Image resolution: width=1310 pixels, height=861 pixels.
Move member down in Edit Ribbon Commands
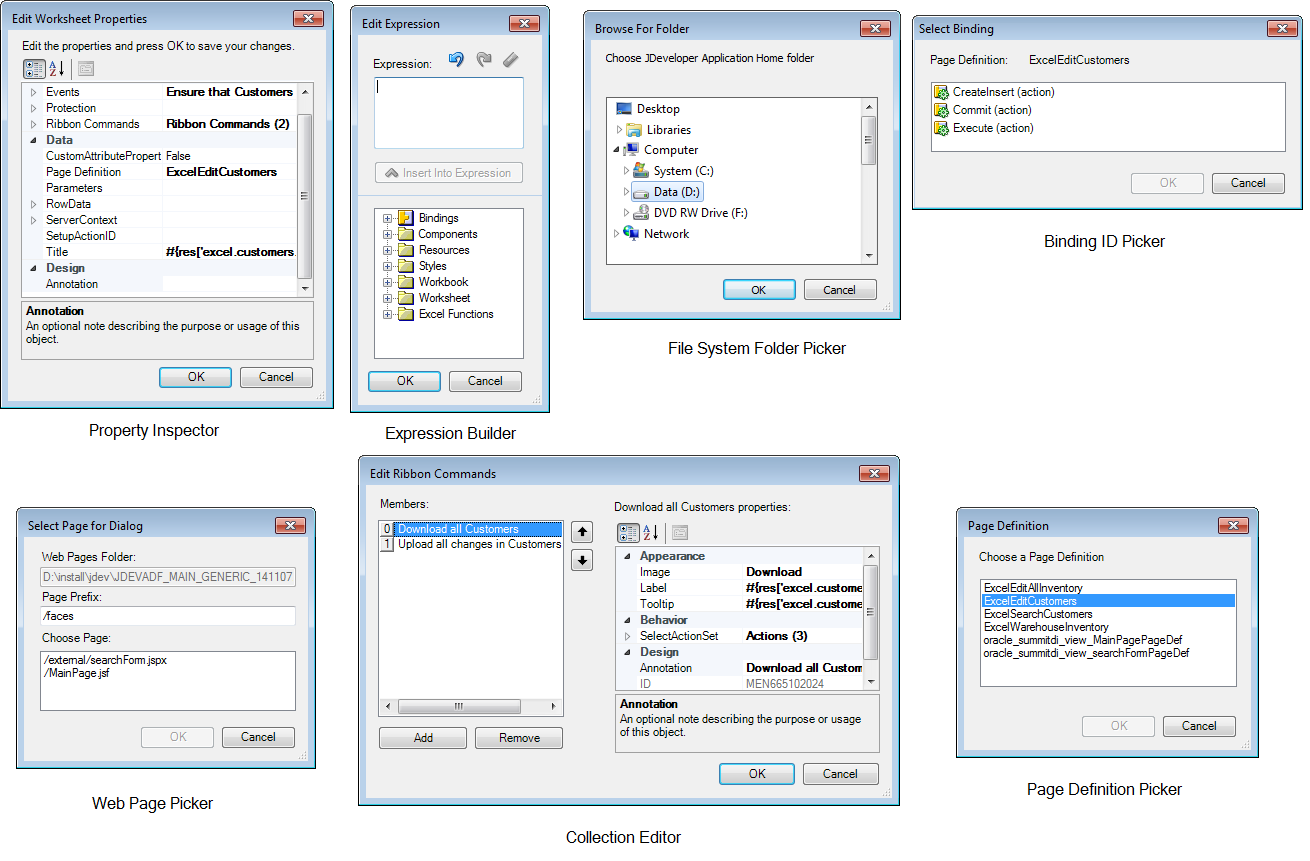(x=582, y=560)
